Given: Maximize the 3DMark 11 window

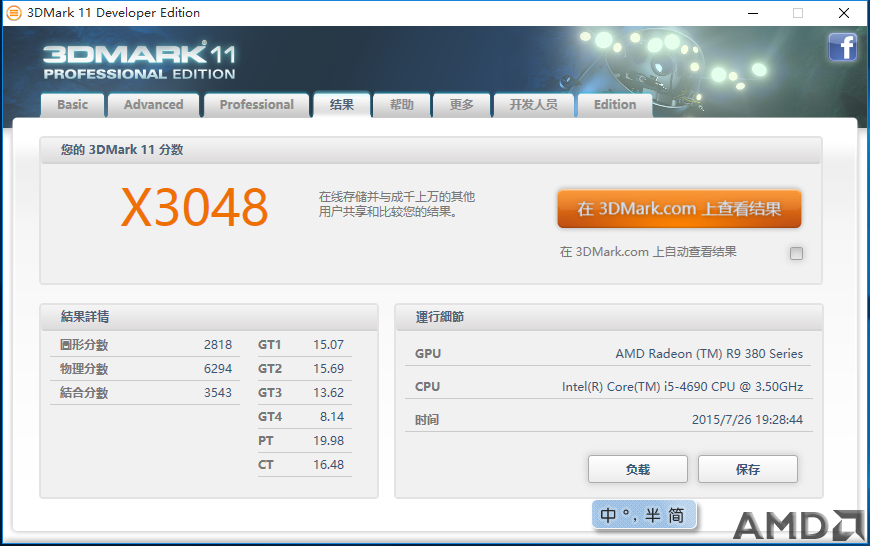Looking at the screenshot, I should [x=798, y=13].
